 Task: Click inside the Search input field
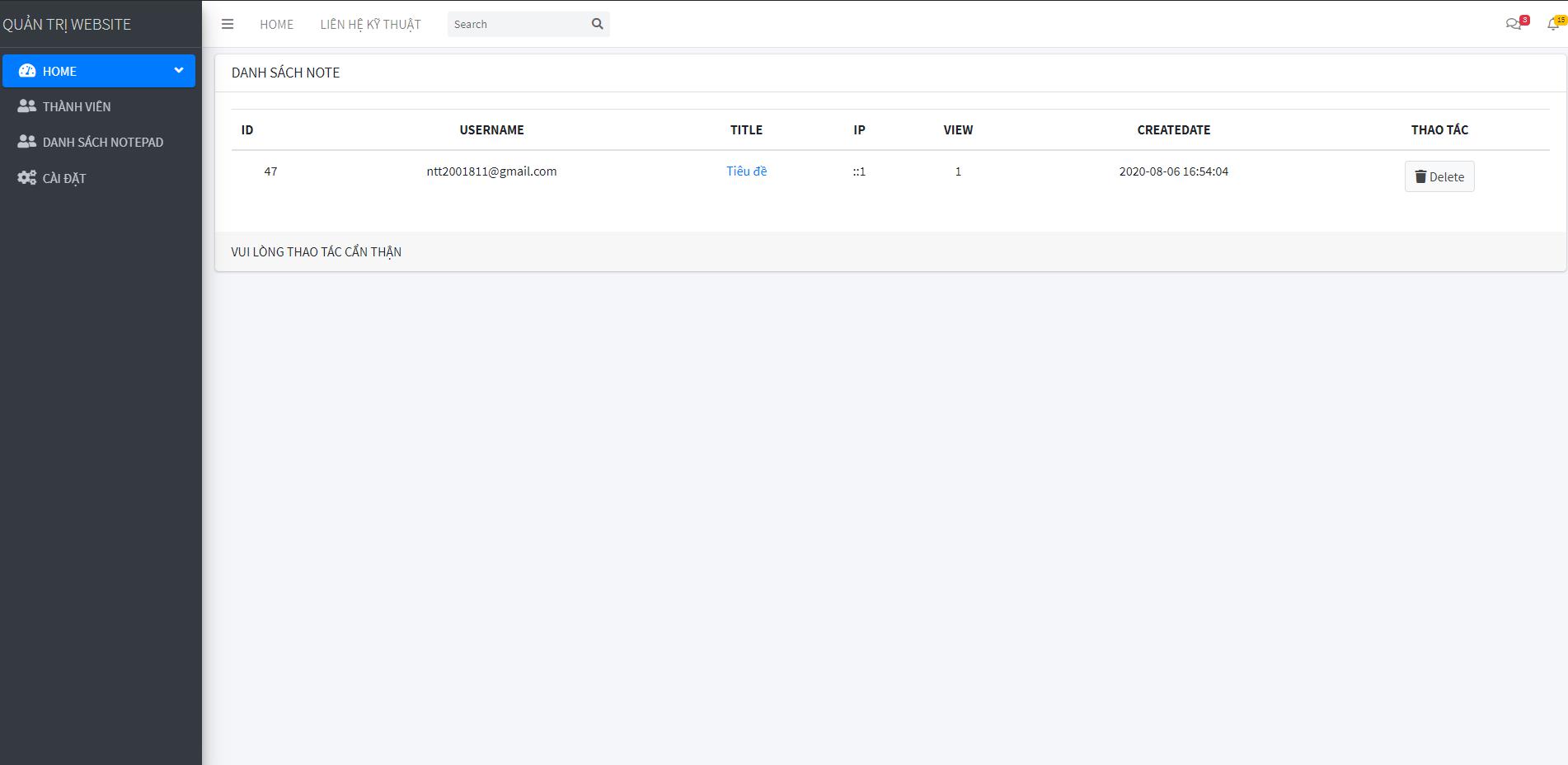[x=511, y=24]
